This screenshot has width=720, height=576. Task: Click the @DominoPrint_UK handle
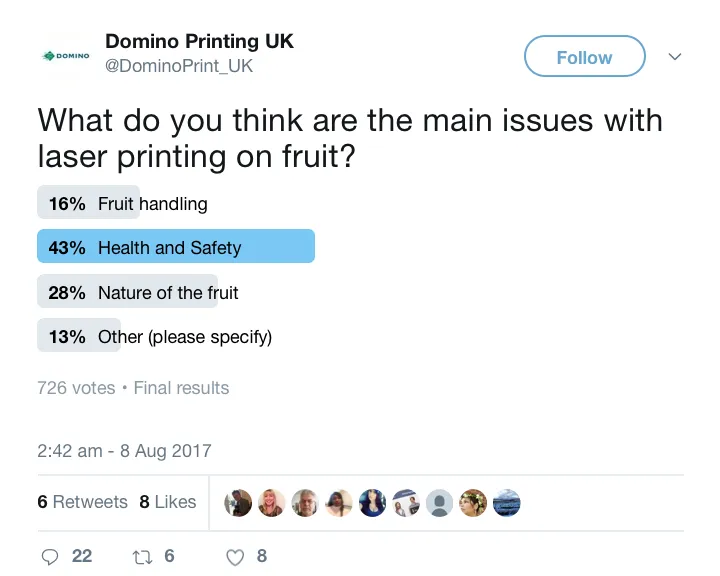(x=179, y=66)
